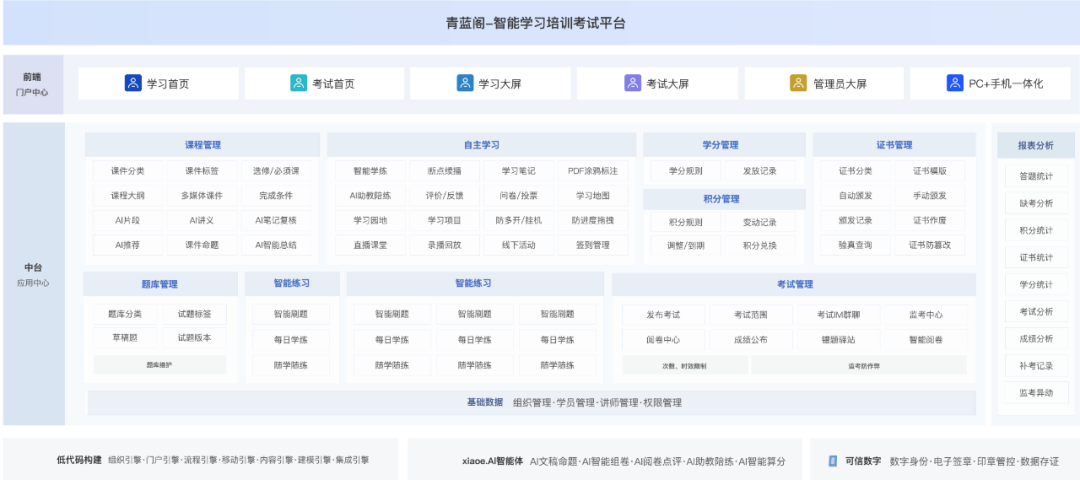Select the 考试管理 section header
This screenshot has width=1080, height=480.
tap(794, 284)
